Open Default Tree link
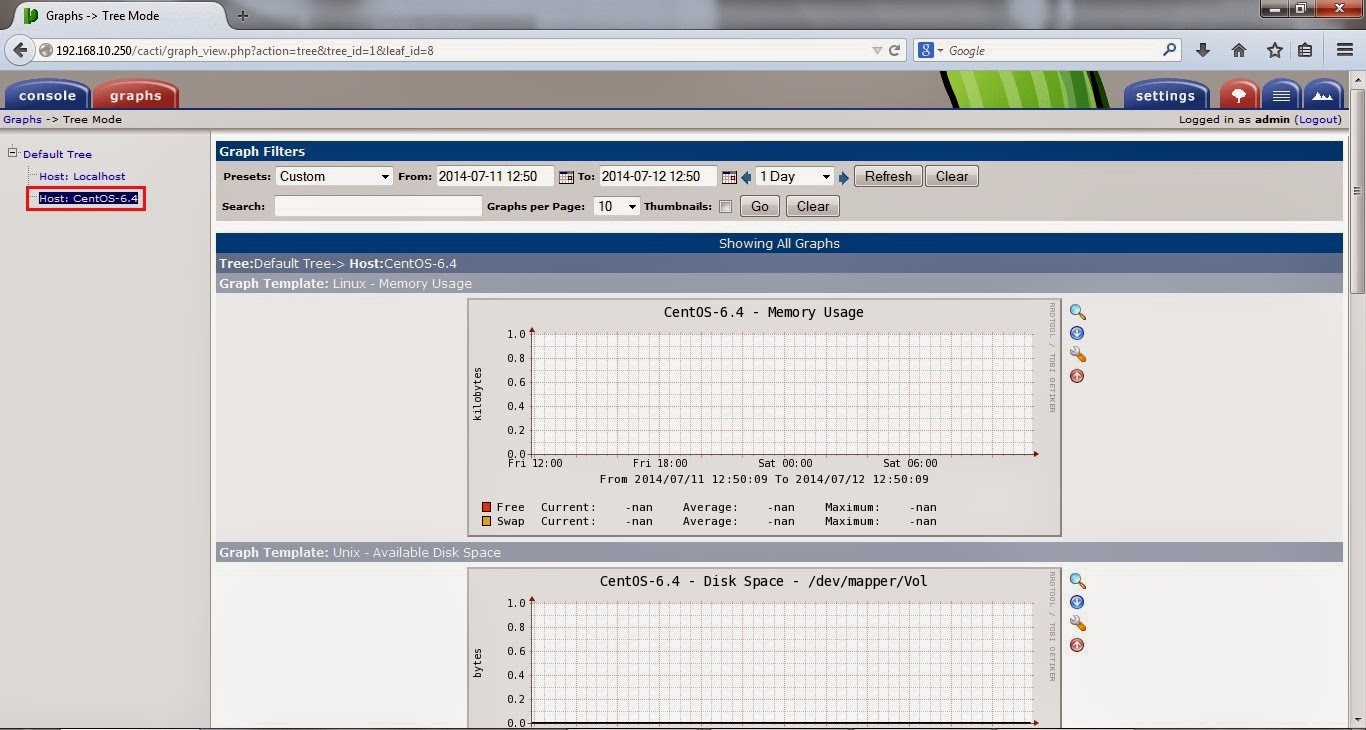Image resolution: width=1366 pixels, height=730 pixels. pyautogui.click(x=57, y=154)
